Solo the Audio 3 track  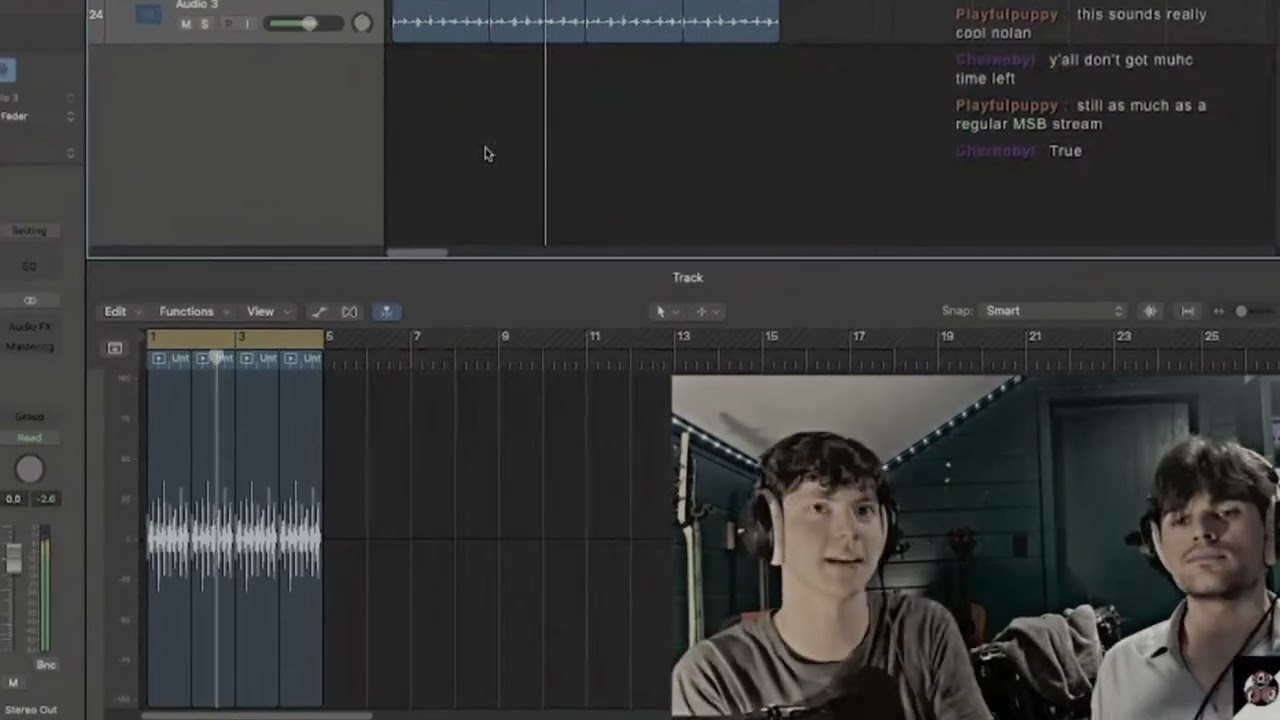(x=205, y=24)
